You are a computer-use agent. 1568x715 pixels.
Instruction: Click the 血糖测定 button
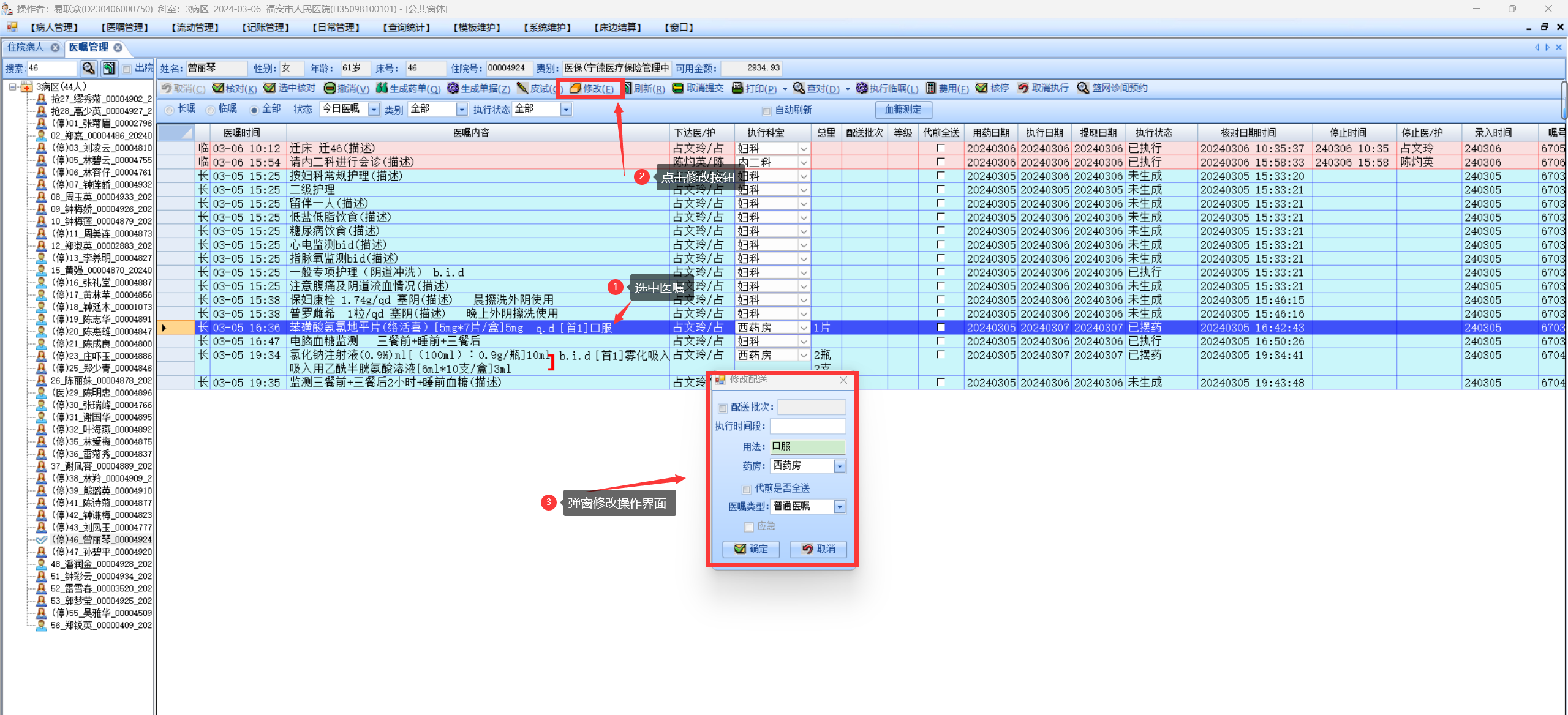[903, 110]
